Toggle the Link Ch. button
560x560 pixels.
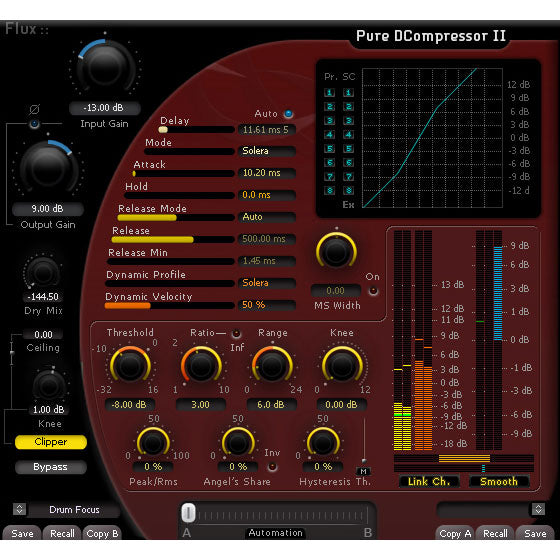429,482
